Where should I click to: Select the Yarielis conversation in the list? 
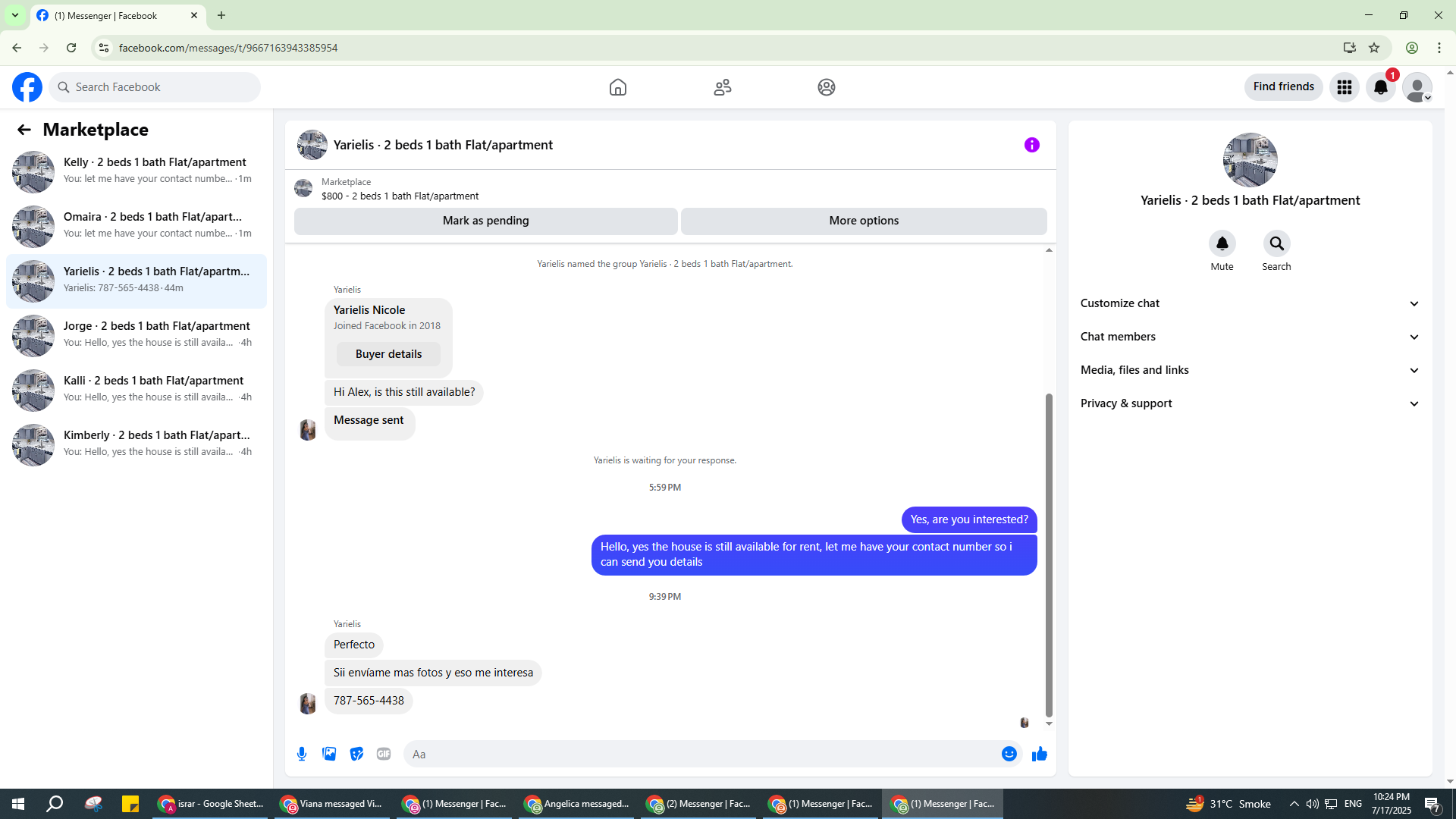(x=136, y=281)
